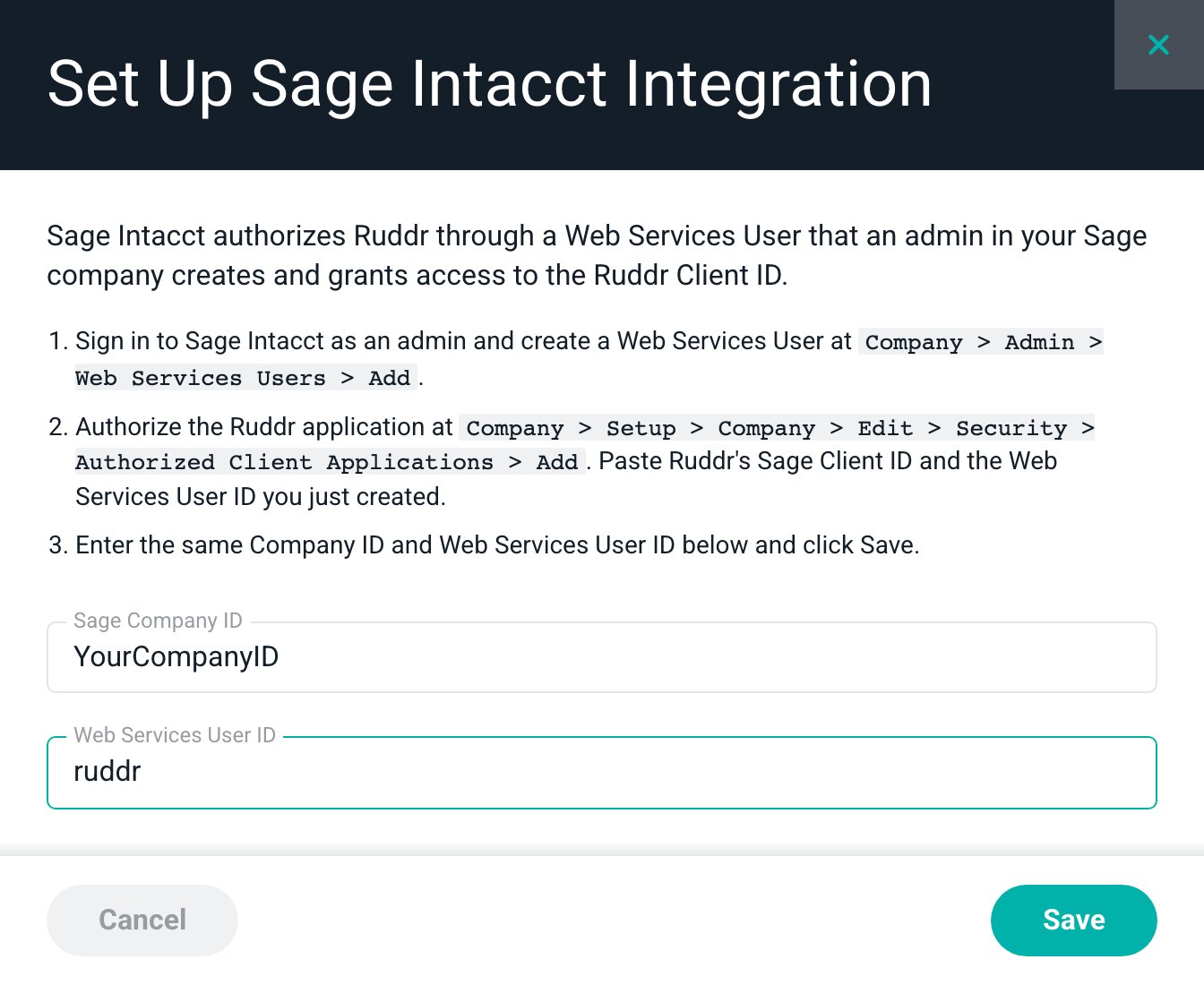Click the Web Services User ID floating label

pyautogui.click(x=175, y=735)
